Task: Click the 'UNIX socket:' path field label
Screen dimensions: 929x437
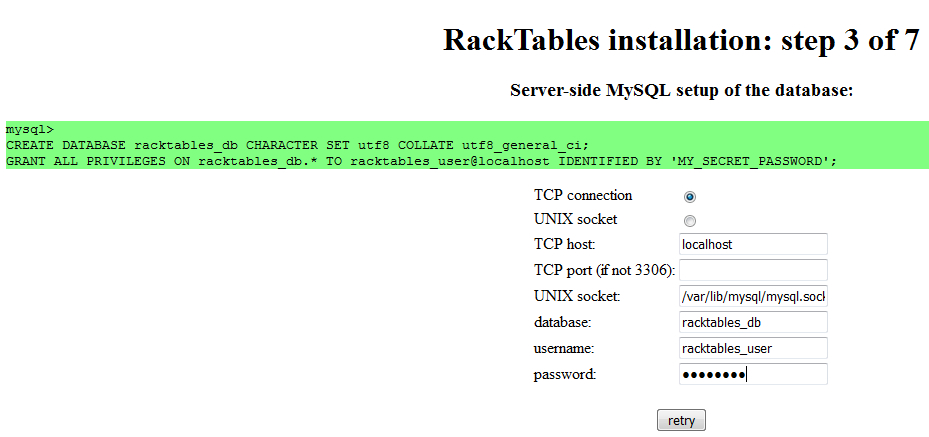Action: tap(577, 296)
